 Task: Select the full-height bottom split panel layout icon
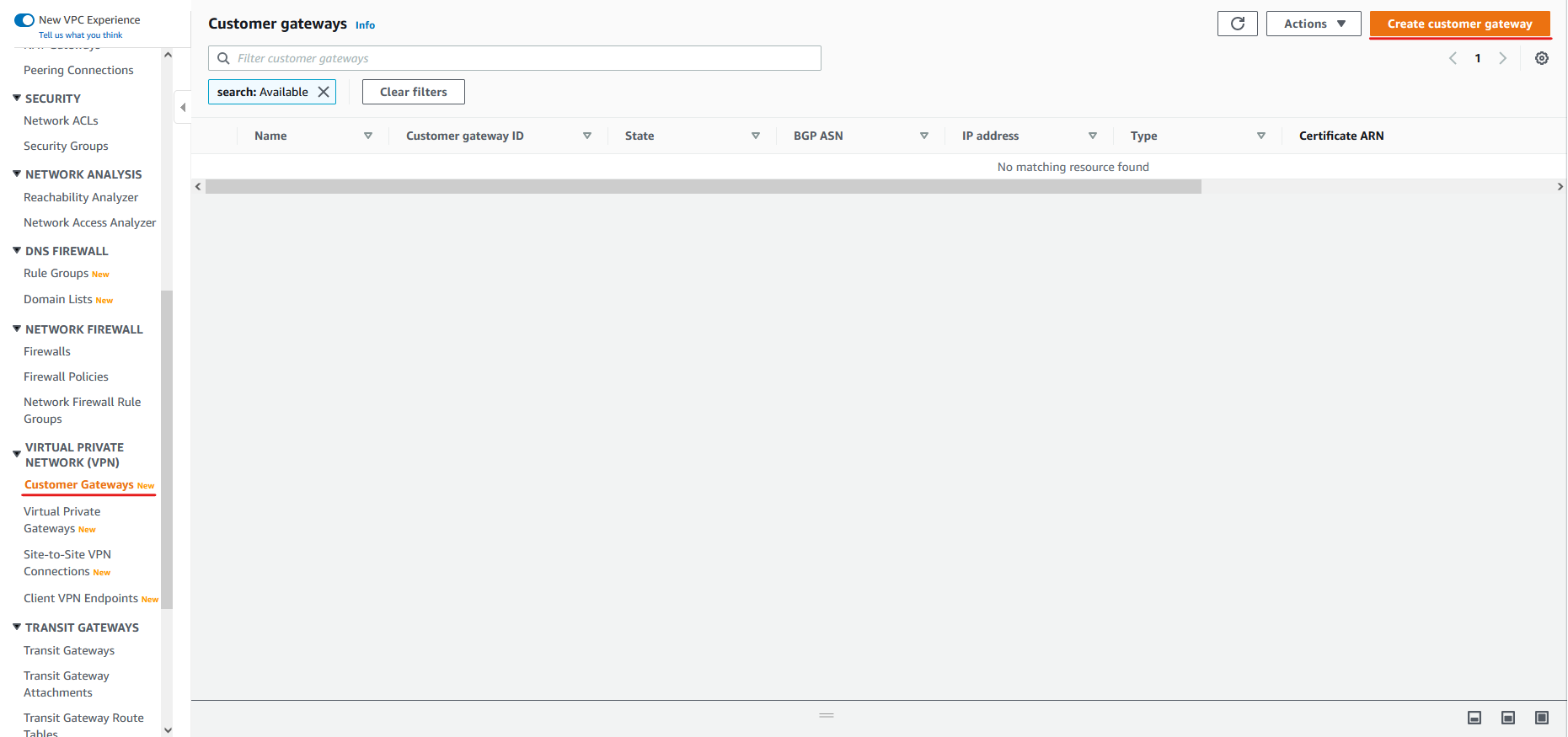(x=1542, y=718)
